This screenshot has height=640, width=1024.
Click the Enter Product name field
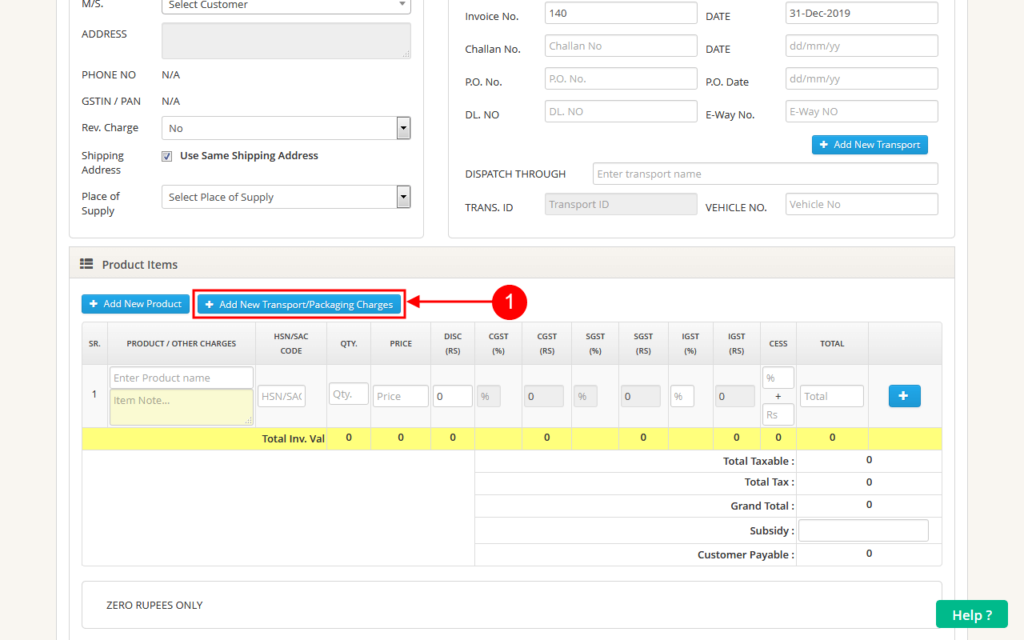[x=180, y=377]
